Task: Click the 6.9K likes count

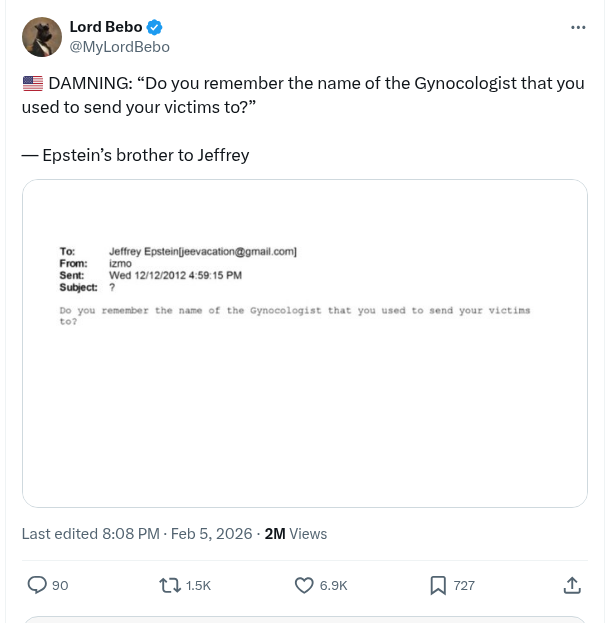Action: [333, 586]
